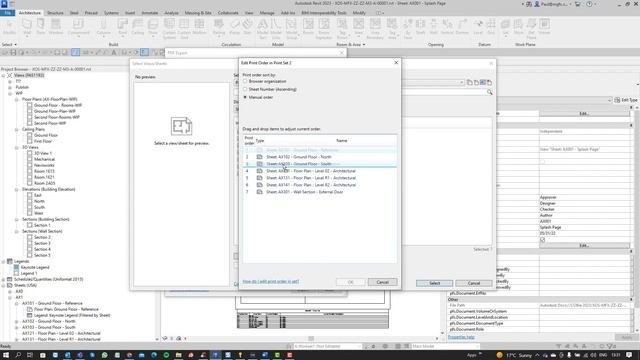
Task: Open the Properties help link
Action: pos(461,337)
